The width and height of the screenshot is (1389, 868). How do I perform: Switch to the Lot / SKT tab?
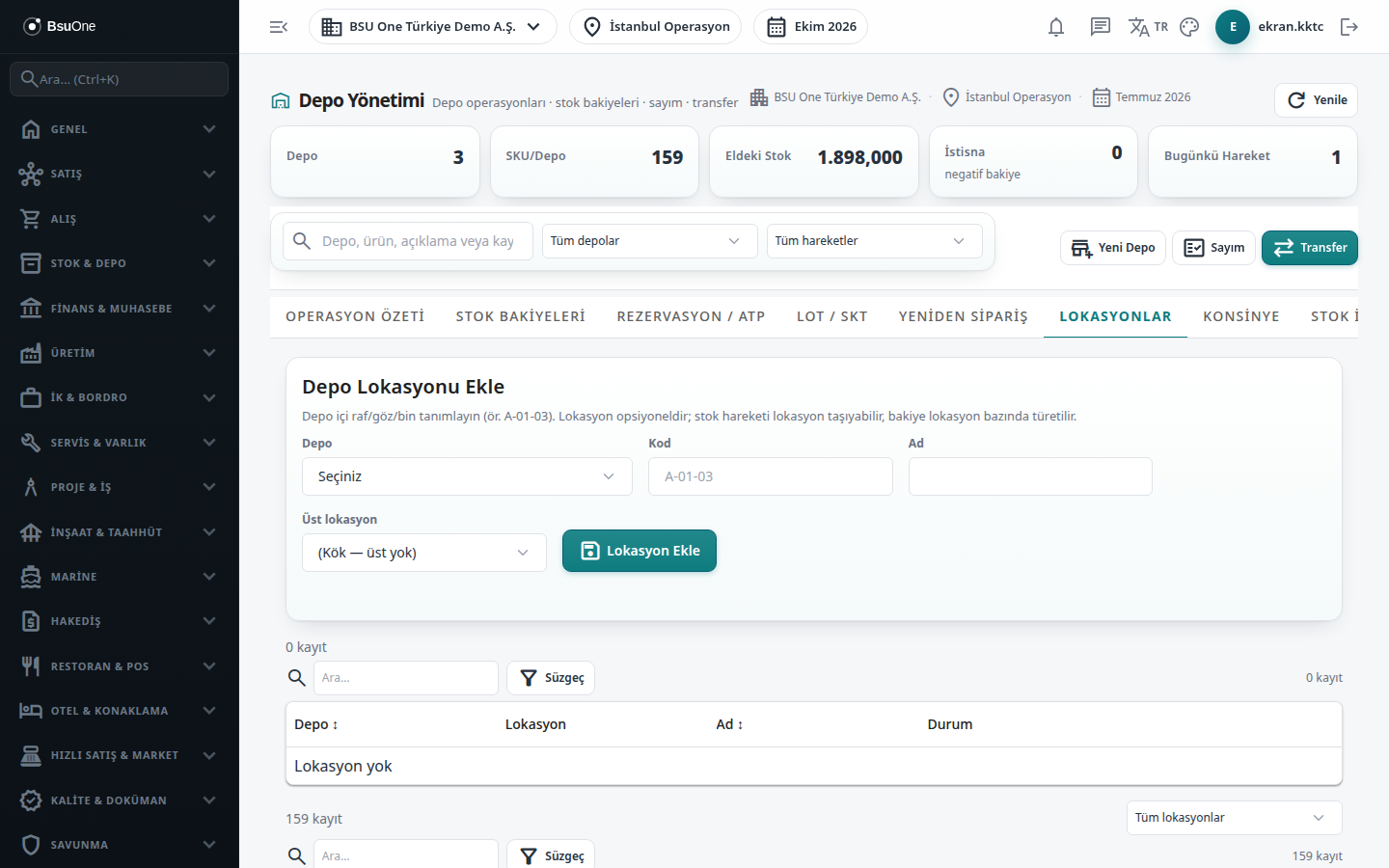coord(831,316)
